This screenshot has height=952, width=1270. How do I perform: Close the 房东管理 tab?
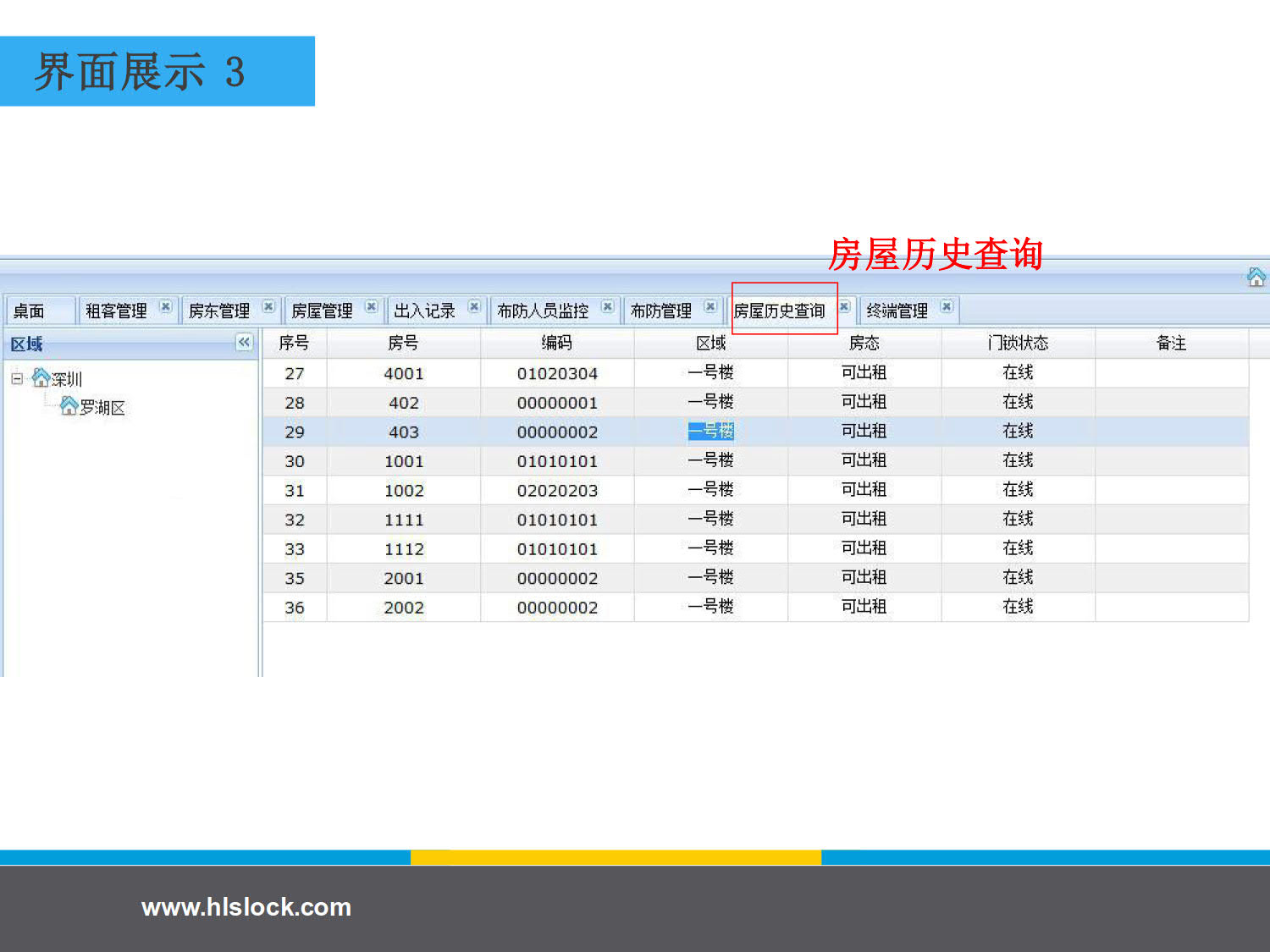pyautogui.click(x=268, y=306)
